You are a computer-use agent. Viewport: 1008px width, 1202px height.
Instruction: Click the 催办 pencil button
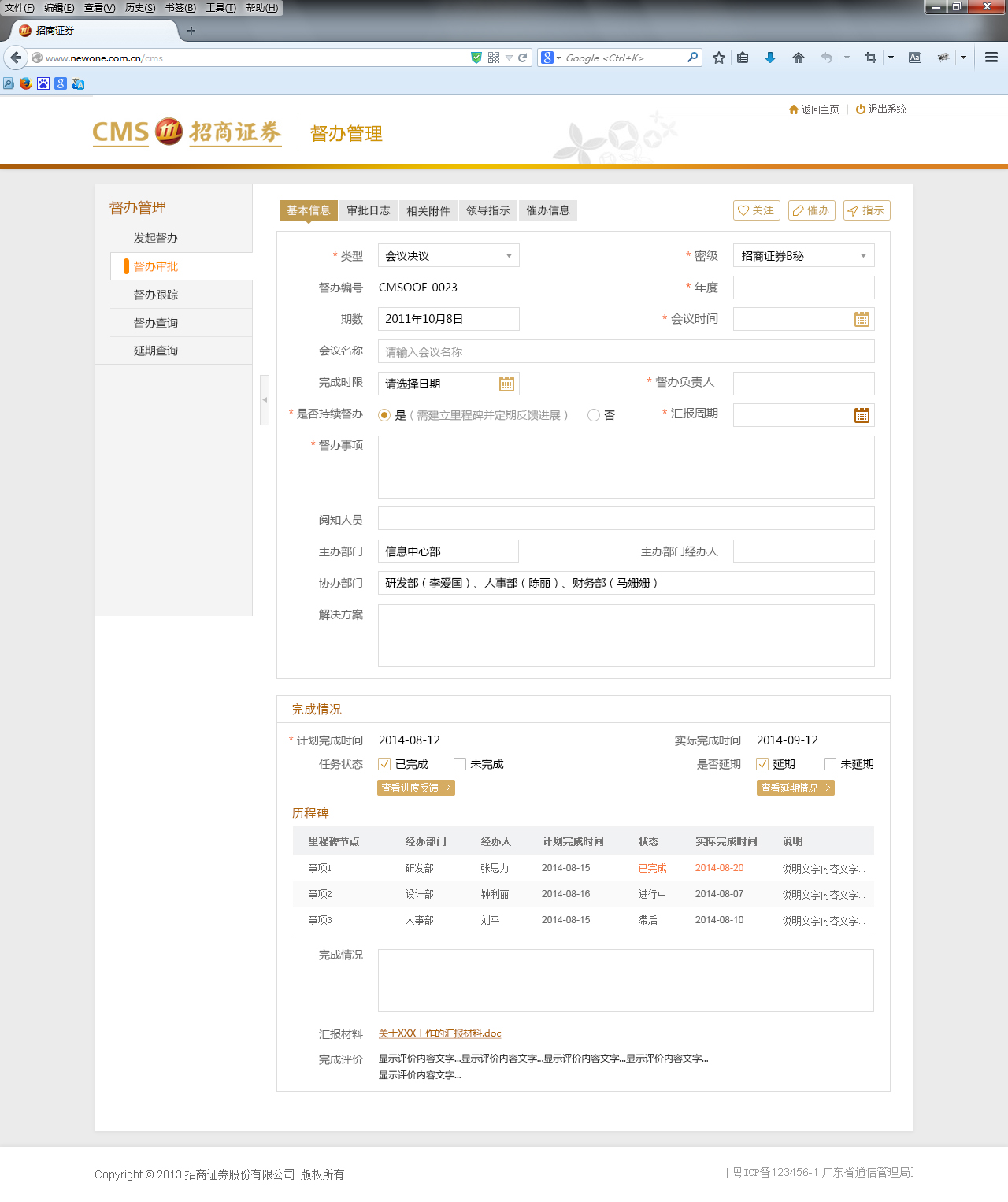[811, 210]
